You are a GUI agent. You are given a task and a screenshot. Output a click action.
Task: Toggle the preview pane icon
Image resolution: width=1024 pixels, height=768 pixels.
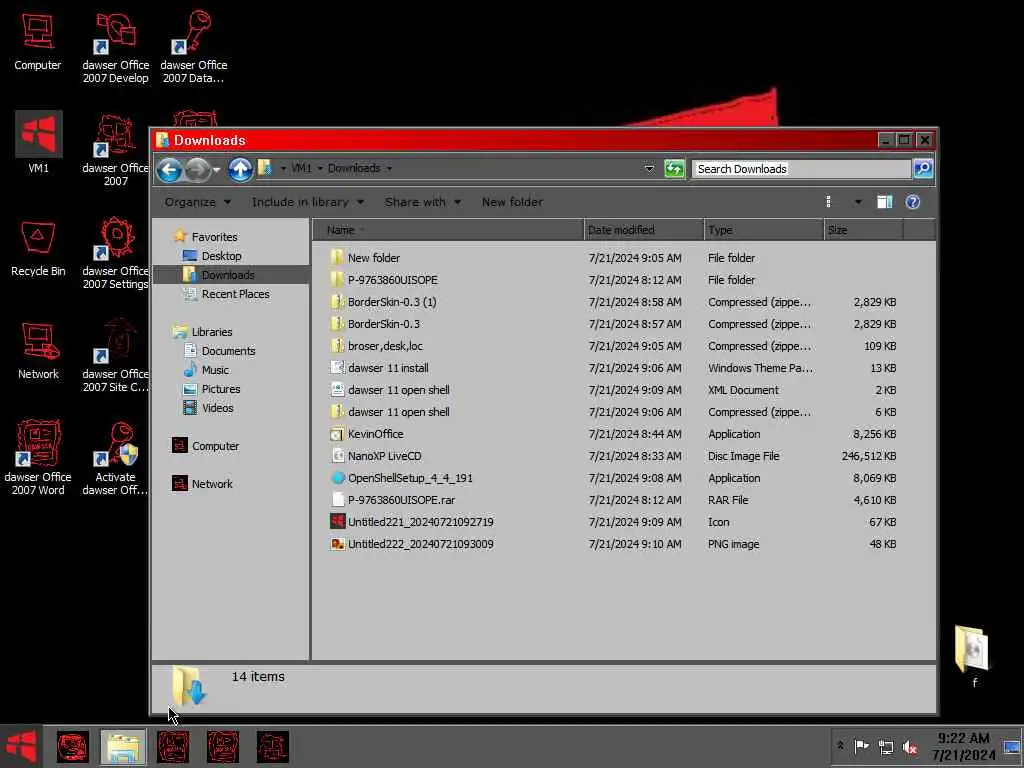point(884,202)
